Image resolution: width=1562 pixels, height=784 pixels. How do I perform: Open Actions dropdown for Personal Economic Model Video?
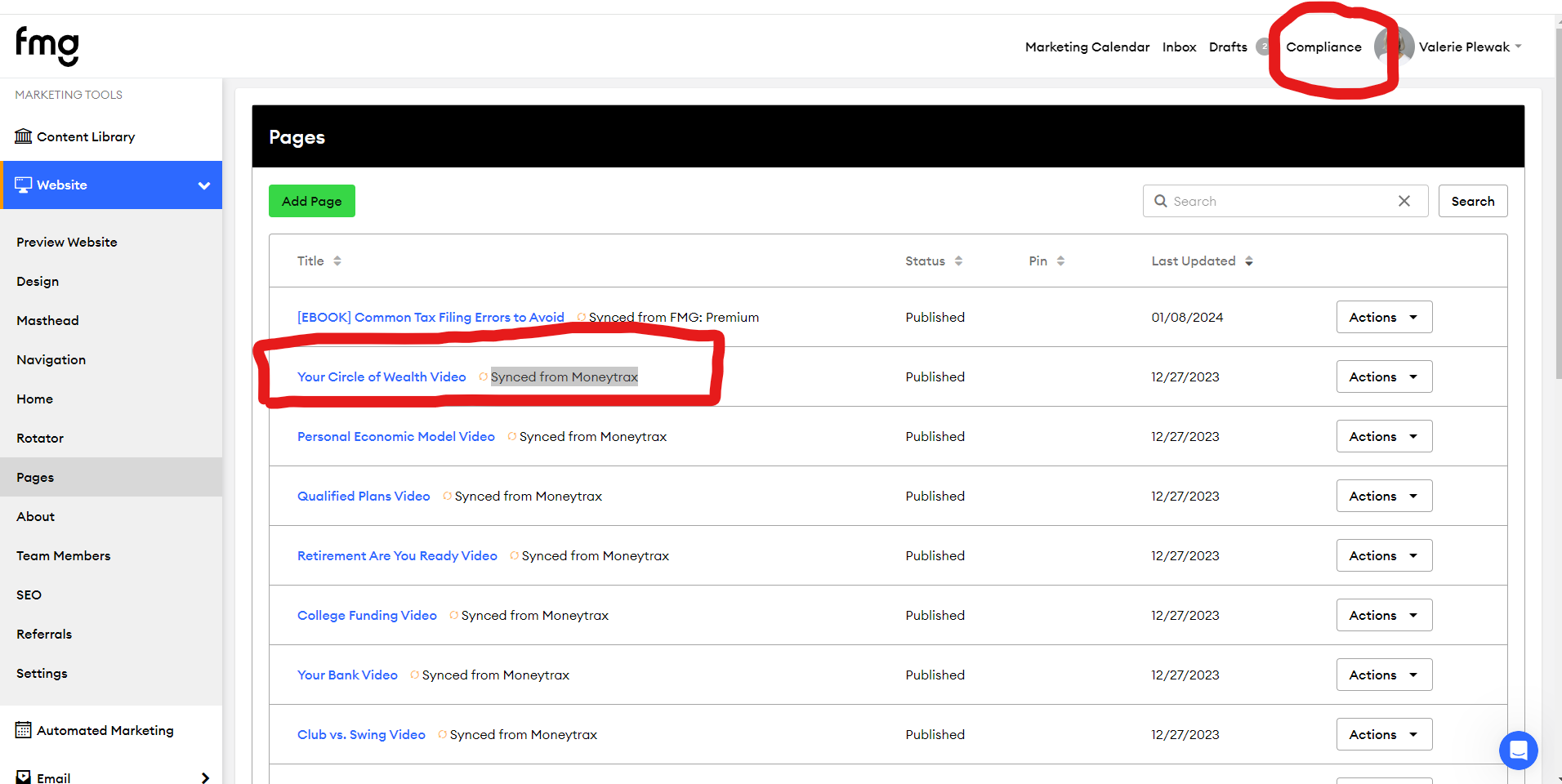point(1384,436)
